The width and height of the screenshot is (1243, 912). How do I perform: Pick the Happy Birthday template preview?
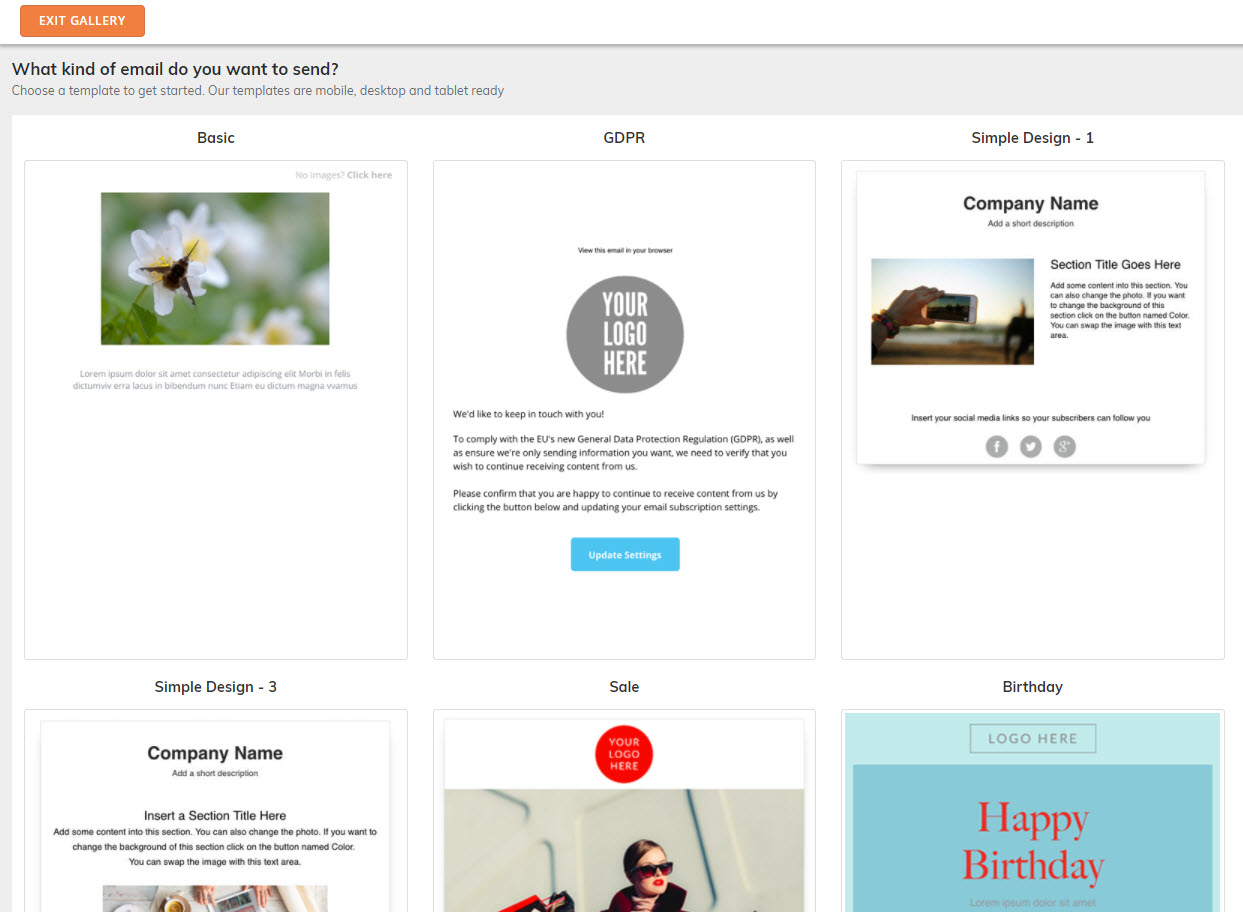(x=1033, y=811)
